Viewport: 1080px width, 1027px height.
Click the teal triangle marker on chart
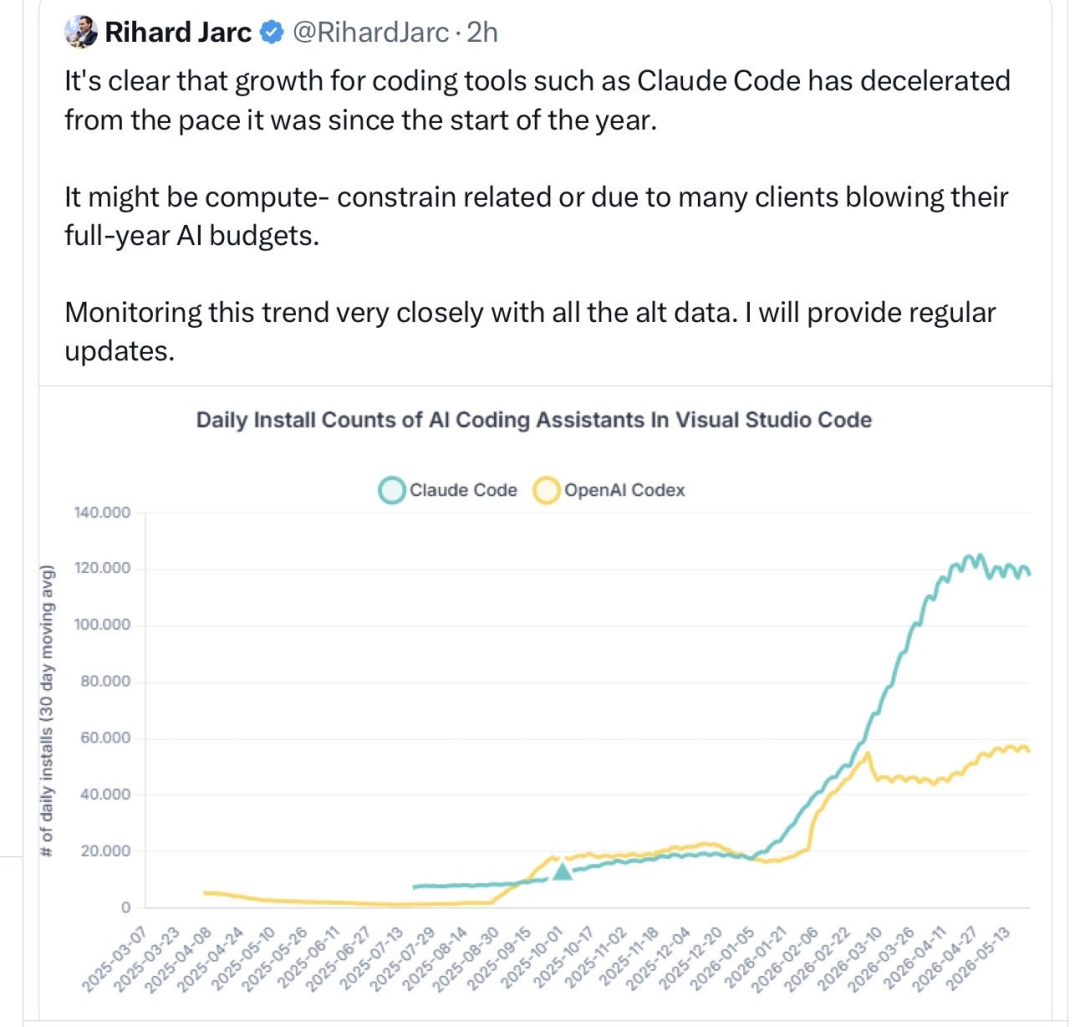point(563,871)
